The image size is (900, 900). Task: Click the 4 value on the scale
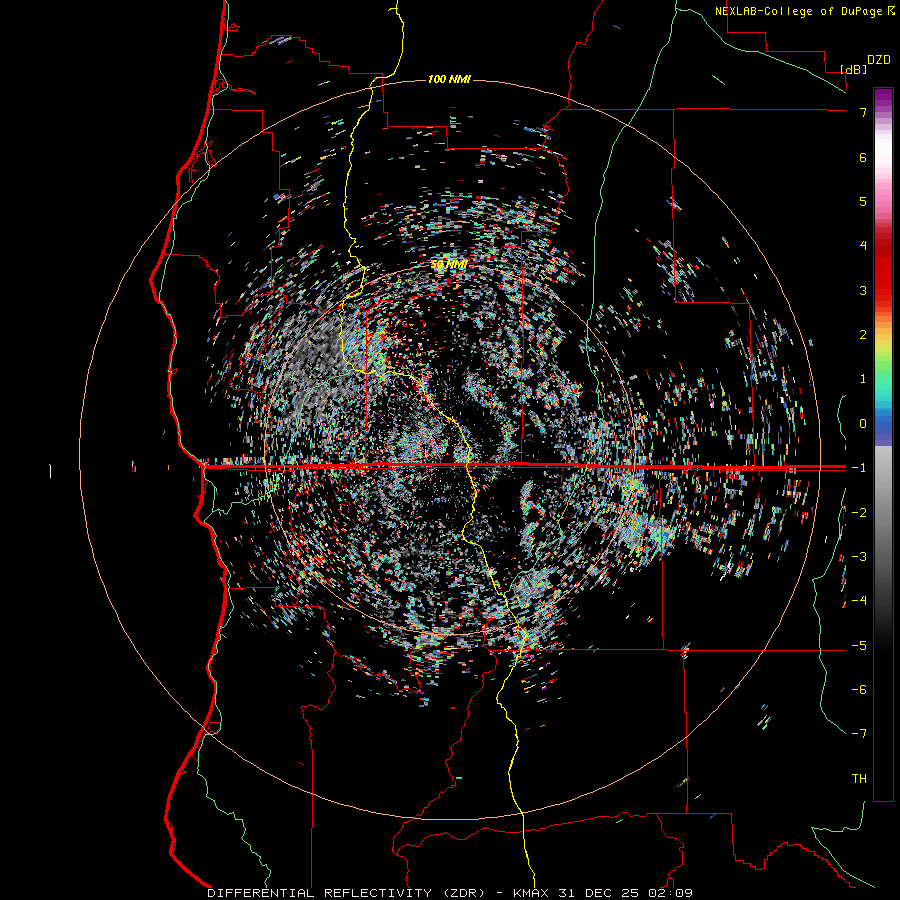863,246
